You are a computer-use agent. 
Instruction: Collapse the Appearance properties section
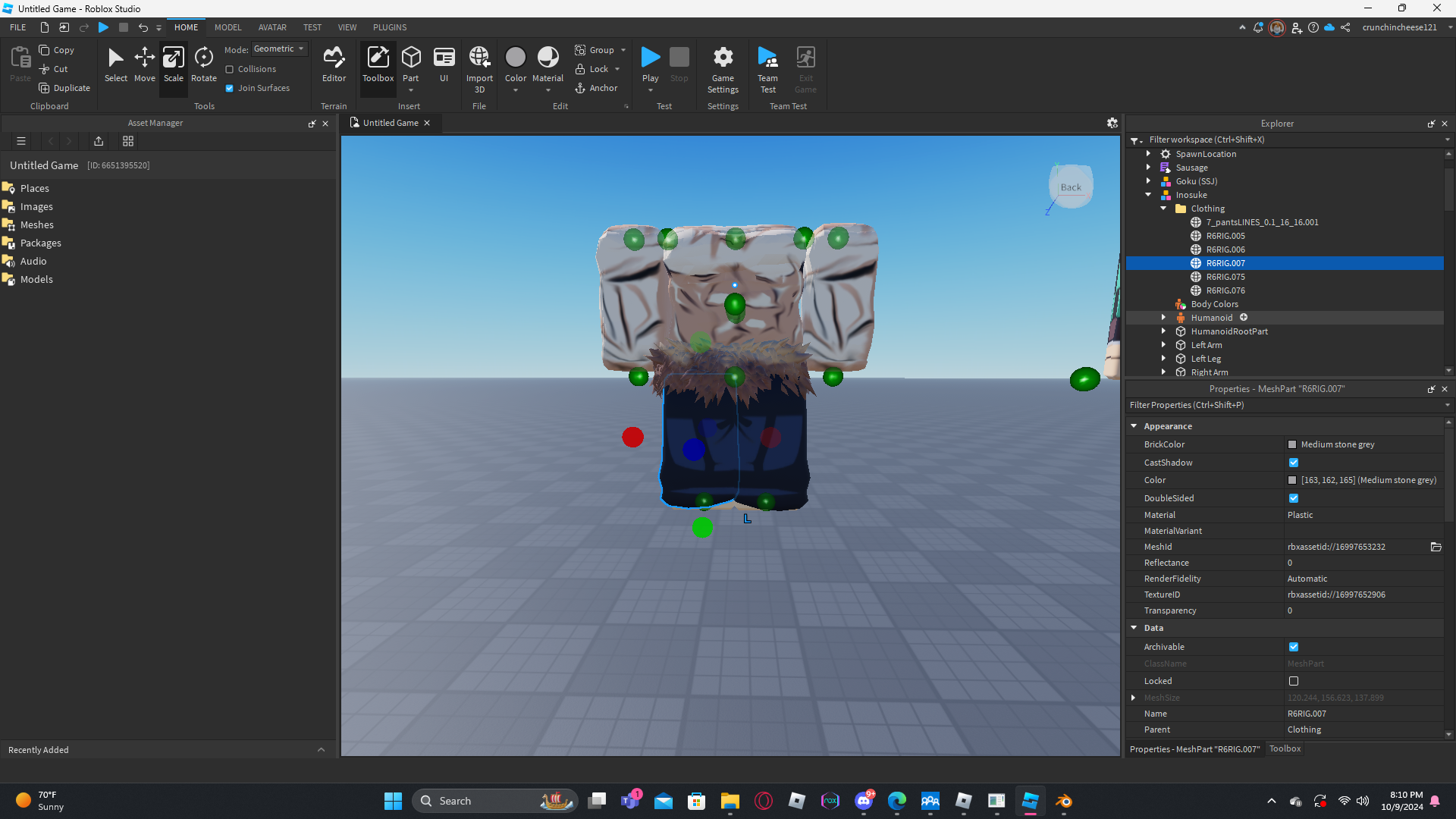tap(1134, 426)
